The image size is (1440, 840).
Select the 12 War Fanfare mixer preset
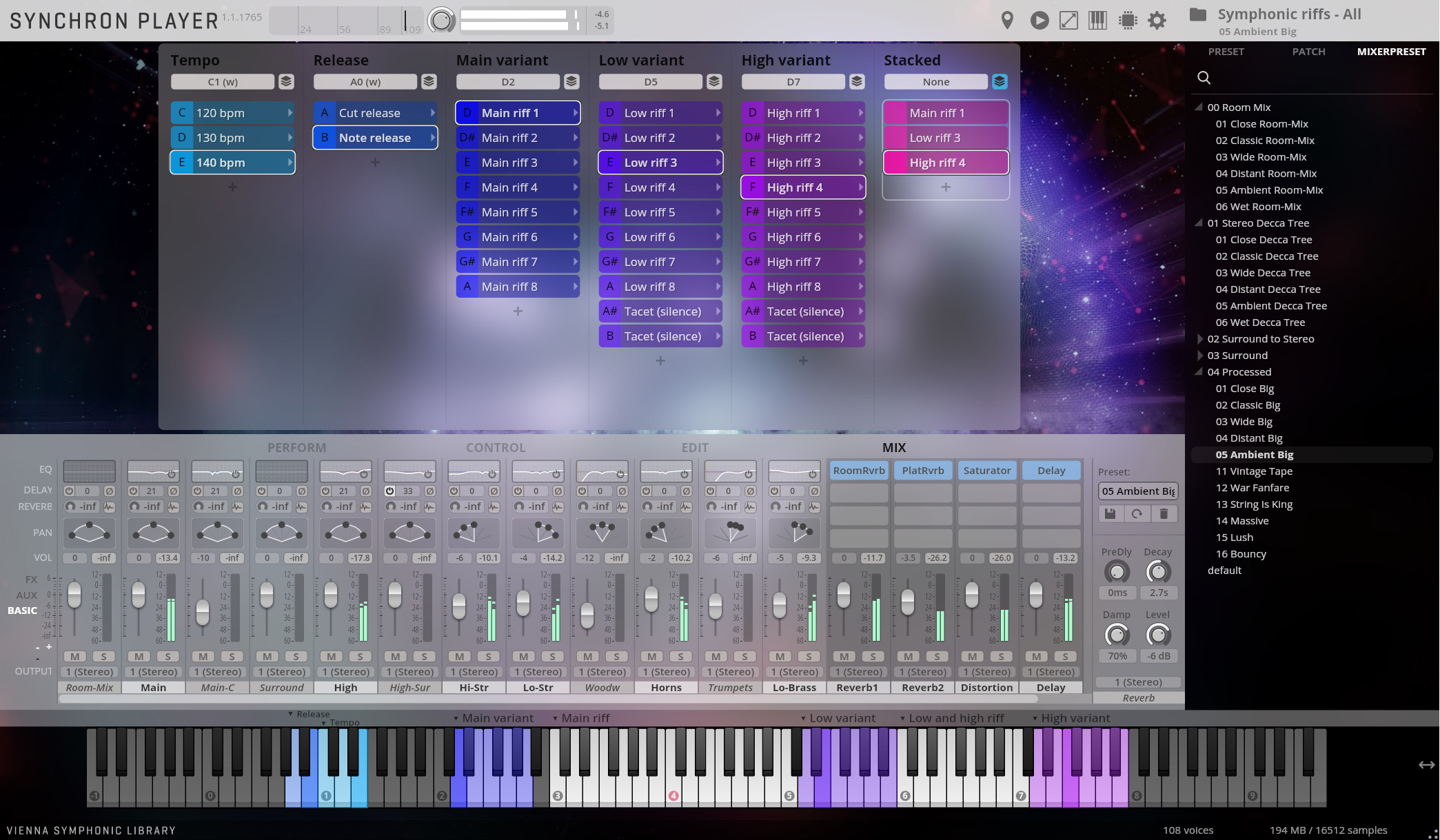tap(1253, 487)
